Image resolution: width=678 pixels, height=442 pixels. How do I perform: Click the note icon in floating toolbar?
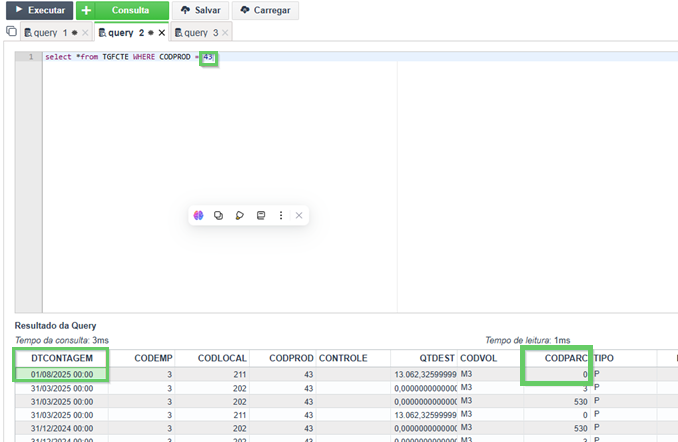pyautogui.click(x=261, y=215)
